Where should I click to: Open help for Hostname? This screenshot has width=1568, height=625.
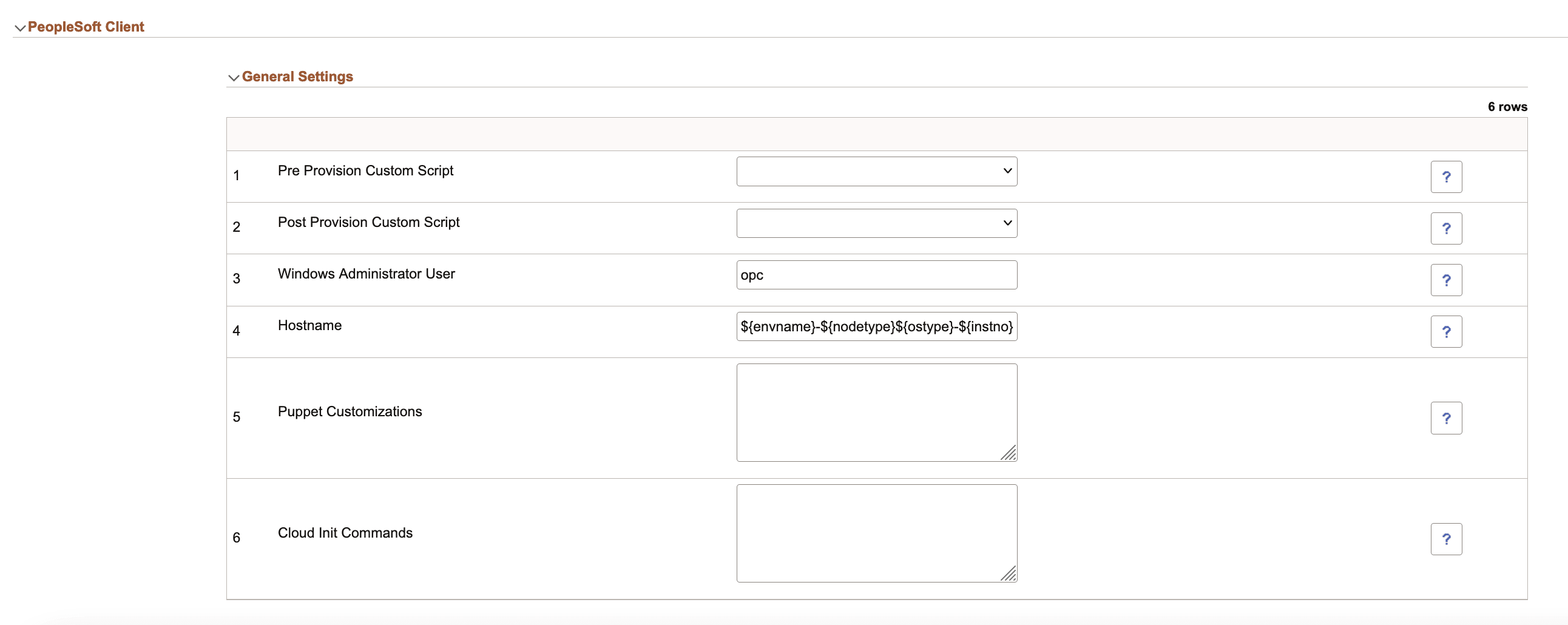pos(1447,331)
